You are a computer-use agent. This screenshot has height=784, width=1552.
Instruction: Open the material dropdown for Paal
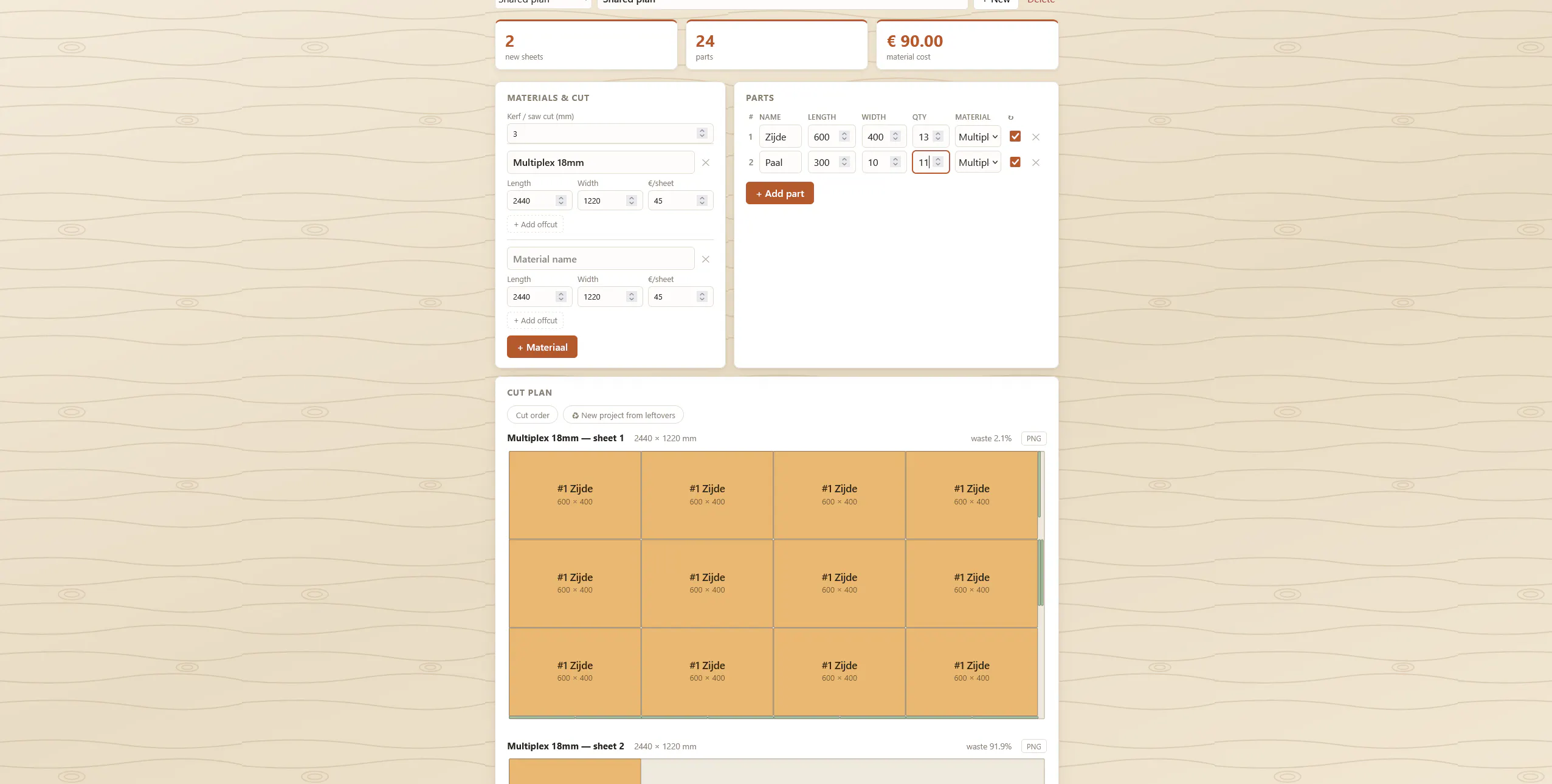(x=978, y=162)
